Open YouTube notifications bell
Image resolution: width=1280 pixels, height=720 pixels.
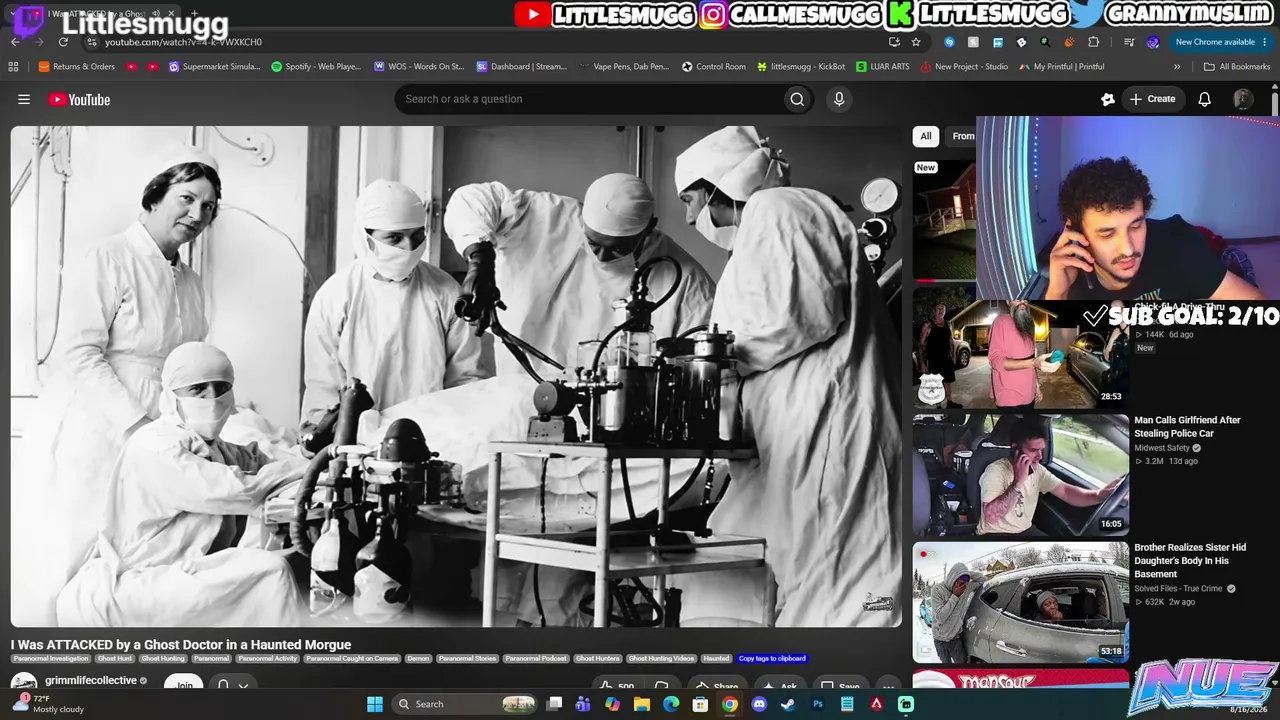[x=1205, y=99]
